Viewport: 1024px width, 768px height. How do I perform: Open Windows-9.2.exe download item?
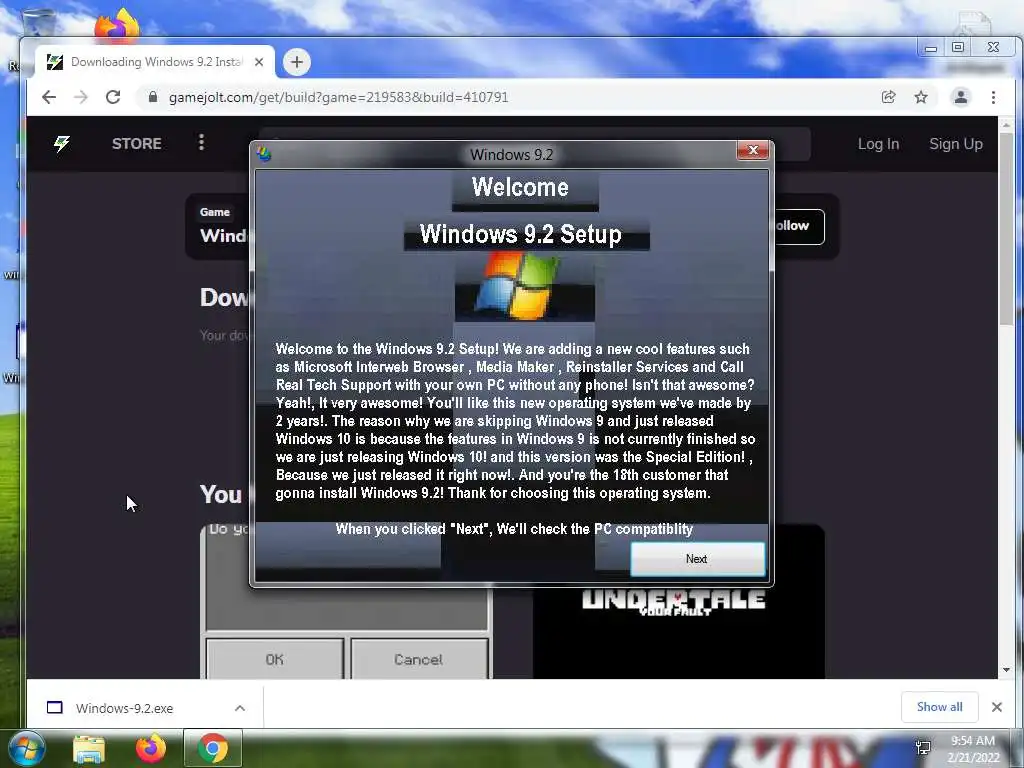124,708
